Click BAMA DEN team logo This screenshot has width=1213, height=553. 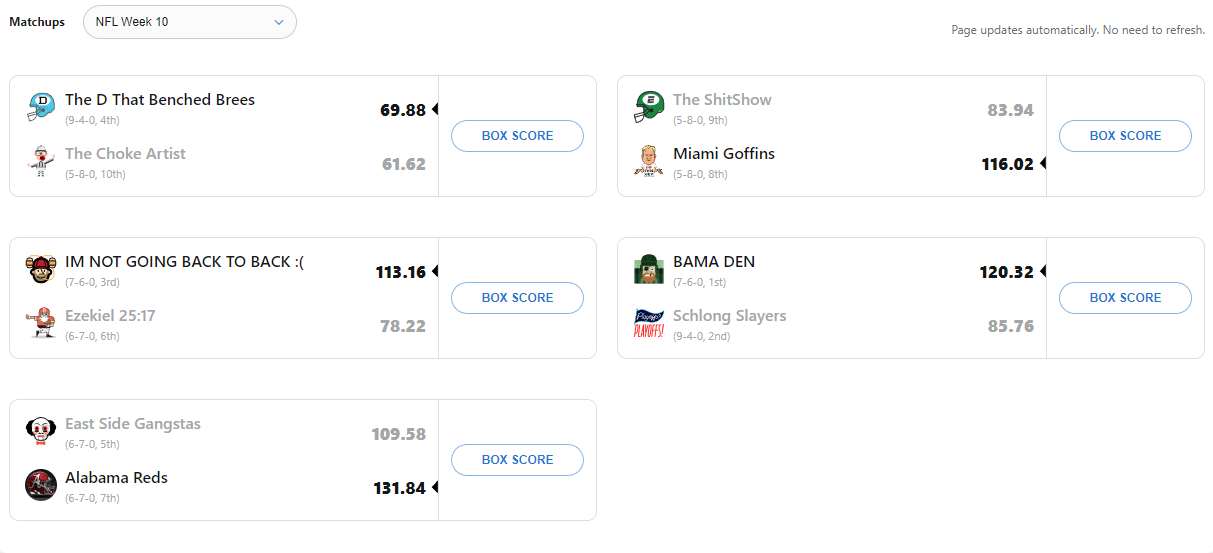[x=649, y=268]
